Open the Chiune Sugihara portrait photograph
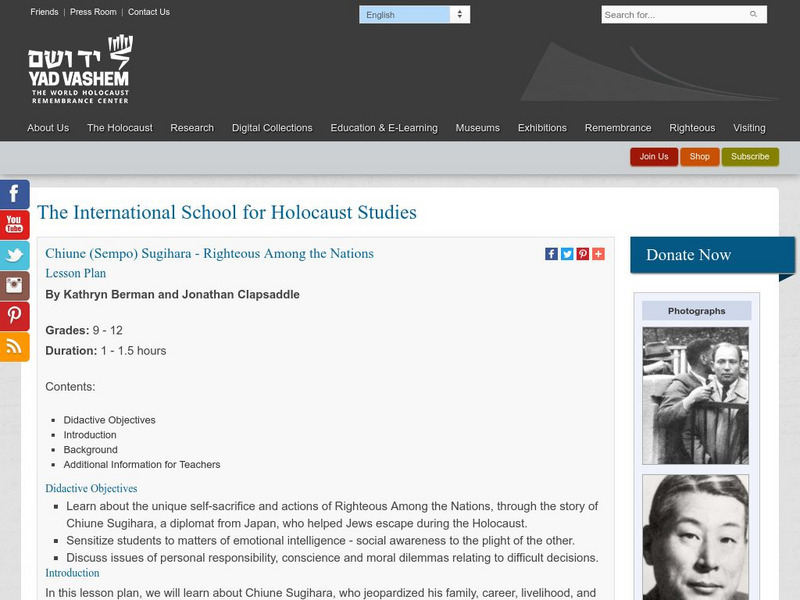 tap(696, 537)
